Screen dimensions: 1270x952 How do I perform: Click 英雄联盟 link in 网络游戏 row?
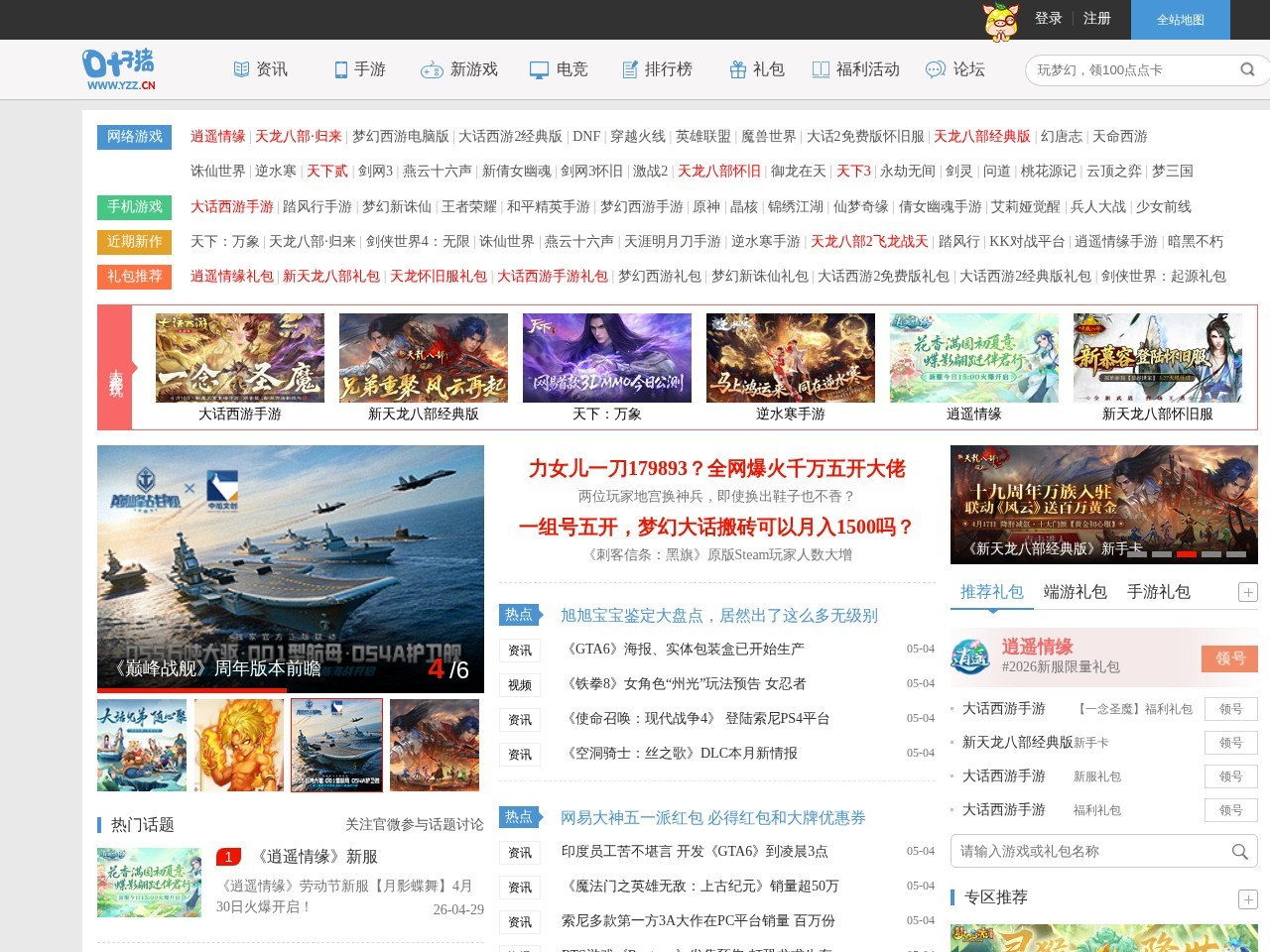pos(703,137)
